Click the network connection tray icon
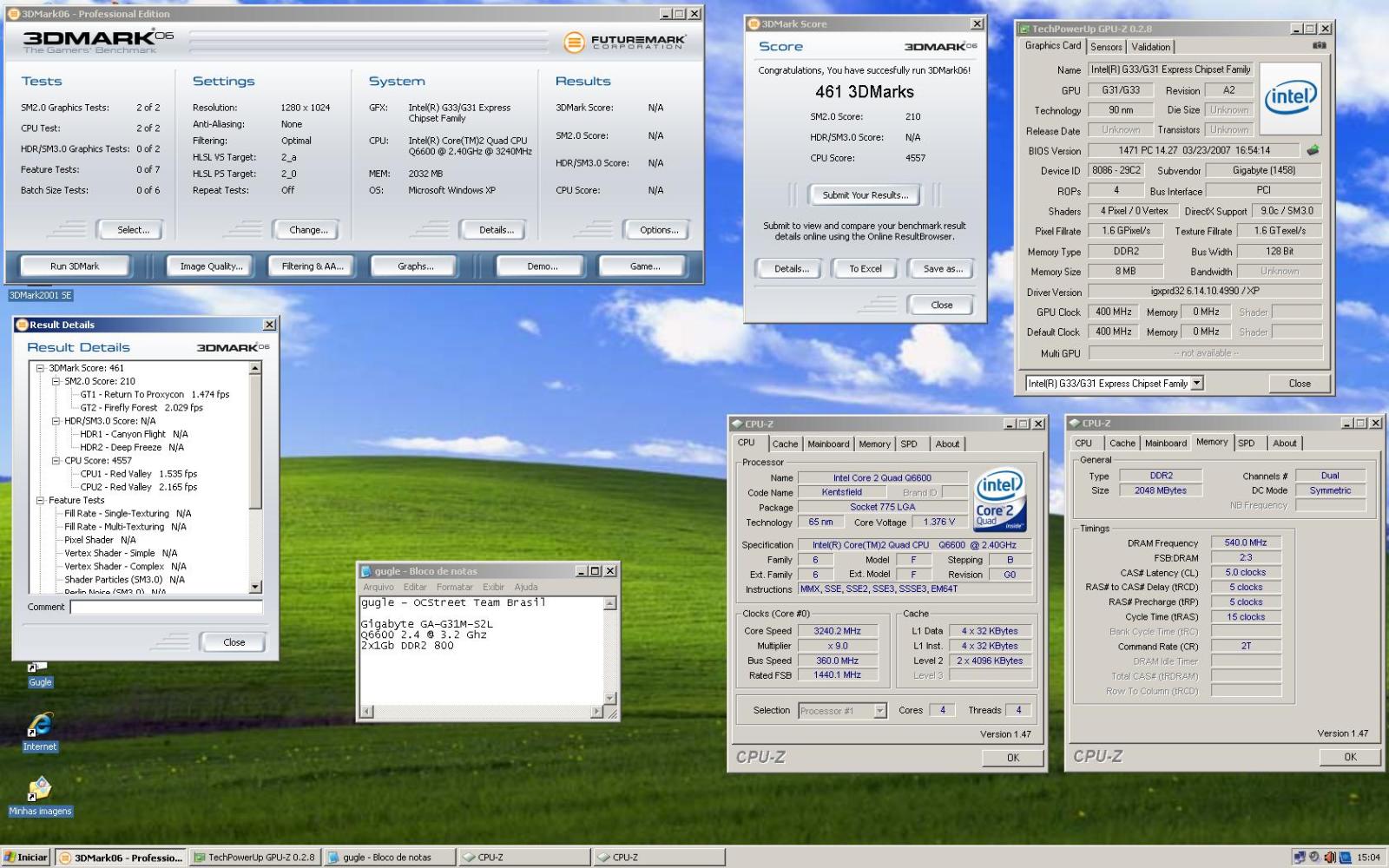The width and height of the screenshot is (1389, 868). (1299, 857)
